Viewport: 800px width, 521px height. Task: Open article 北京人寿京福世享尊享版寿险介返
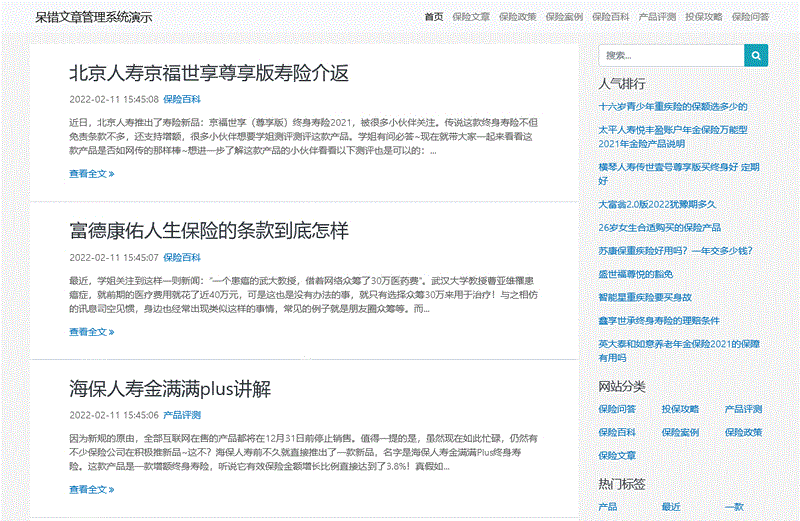(209, 73)
